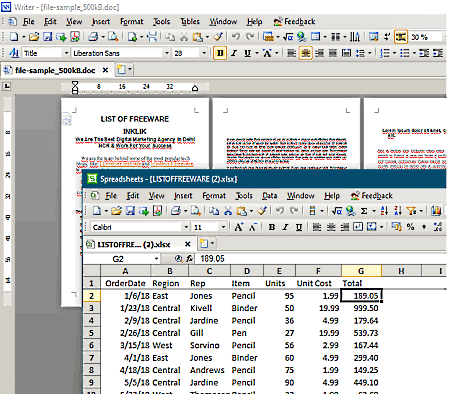Select the LISTOFFRE... (2).xlsx workbook tab
This screenshot has width=450, height=394.
[x=133, y=245]
